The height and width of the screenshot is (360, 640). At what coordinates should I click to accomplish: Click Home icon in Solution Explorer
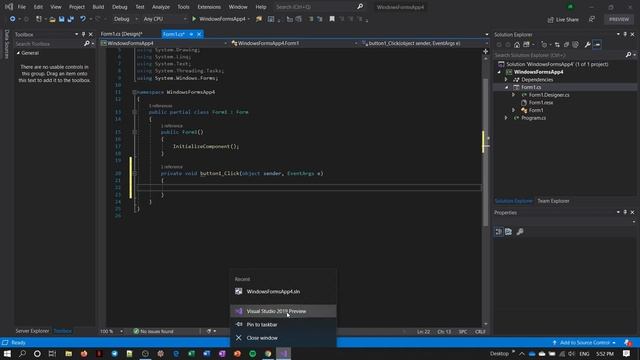[x=517, y=44]
